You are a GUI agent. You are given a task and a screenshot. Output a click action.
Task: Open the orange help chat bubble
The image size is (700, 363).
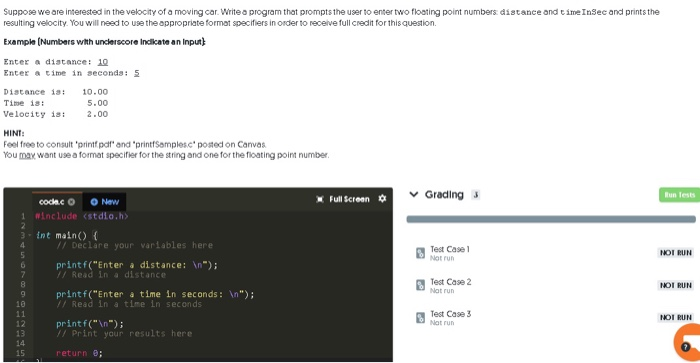click(687, 343)
